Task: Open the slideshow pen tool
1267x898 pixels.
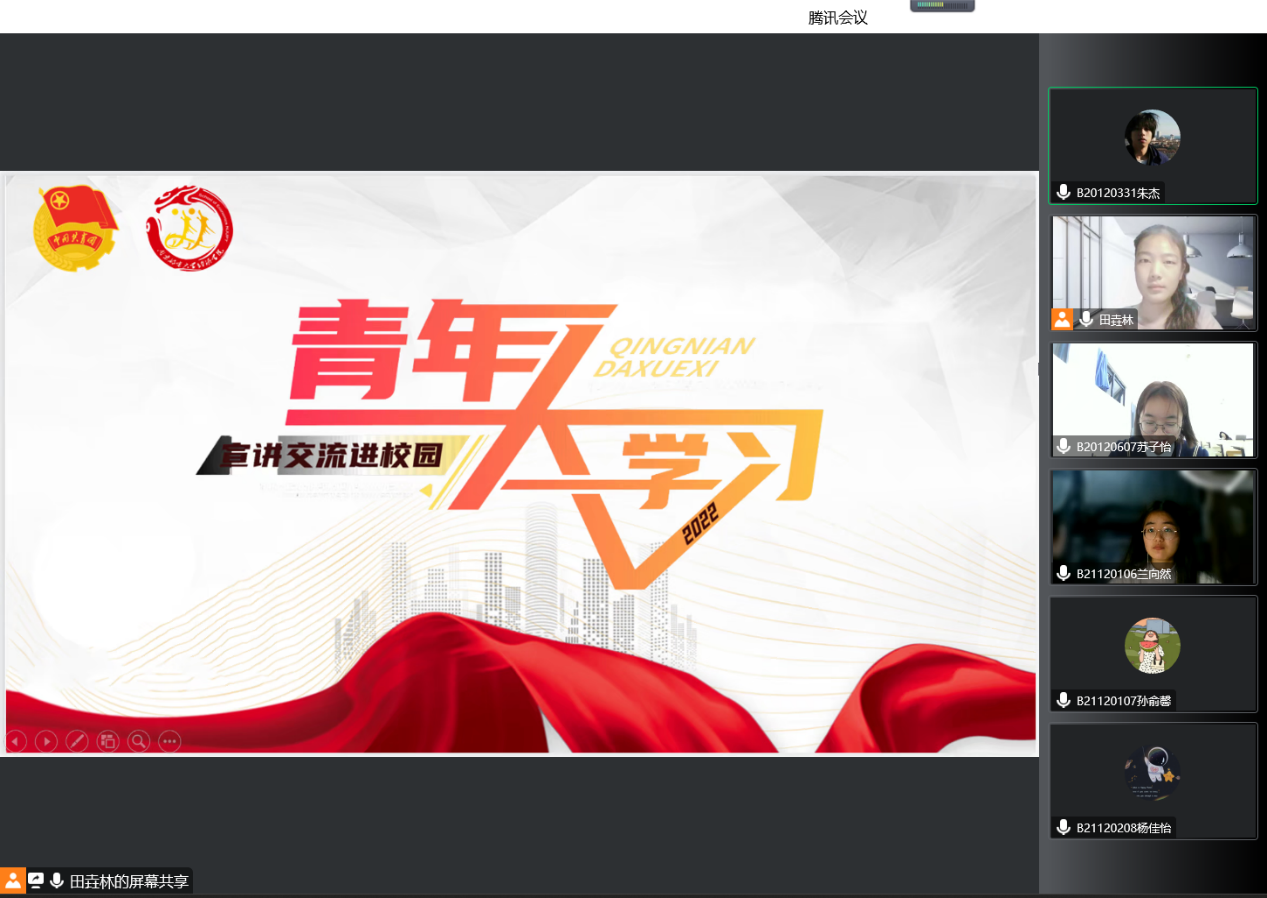Action: (77, 741)
